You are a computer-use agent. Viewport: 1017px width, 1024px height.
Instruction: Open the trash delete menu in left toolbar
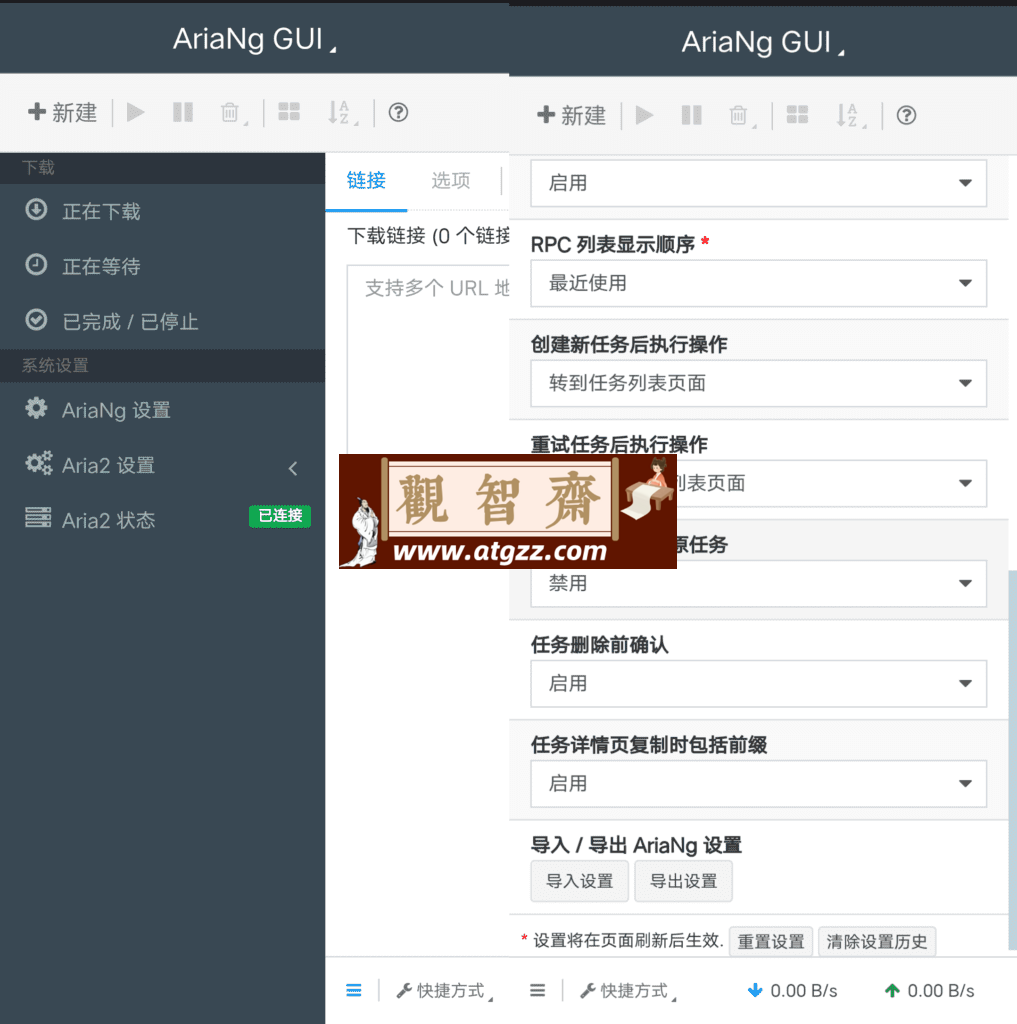(x=233, y=113)
